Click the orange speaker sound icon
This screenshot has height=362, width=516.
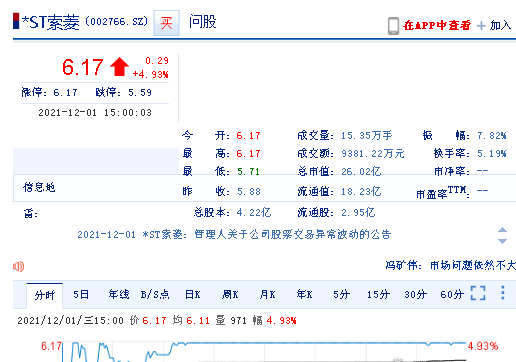(19, 266)
